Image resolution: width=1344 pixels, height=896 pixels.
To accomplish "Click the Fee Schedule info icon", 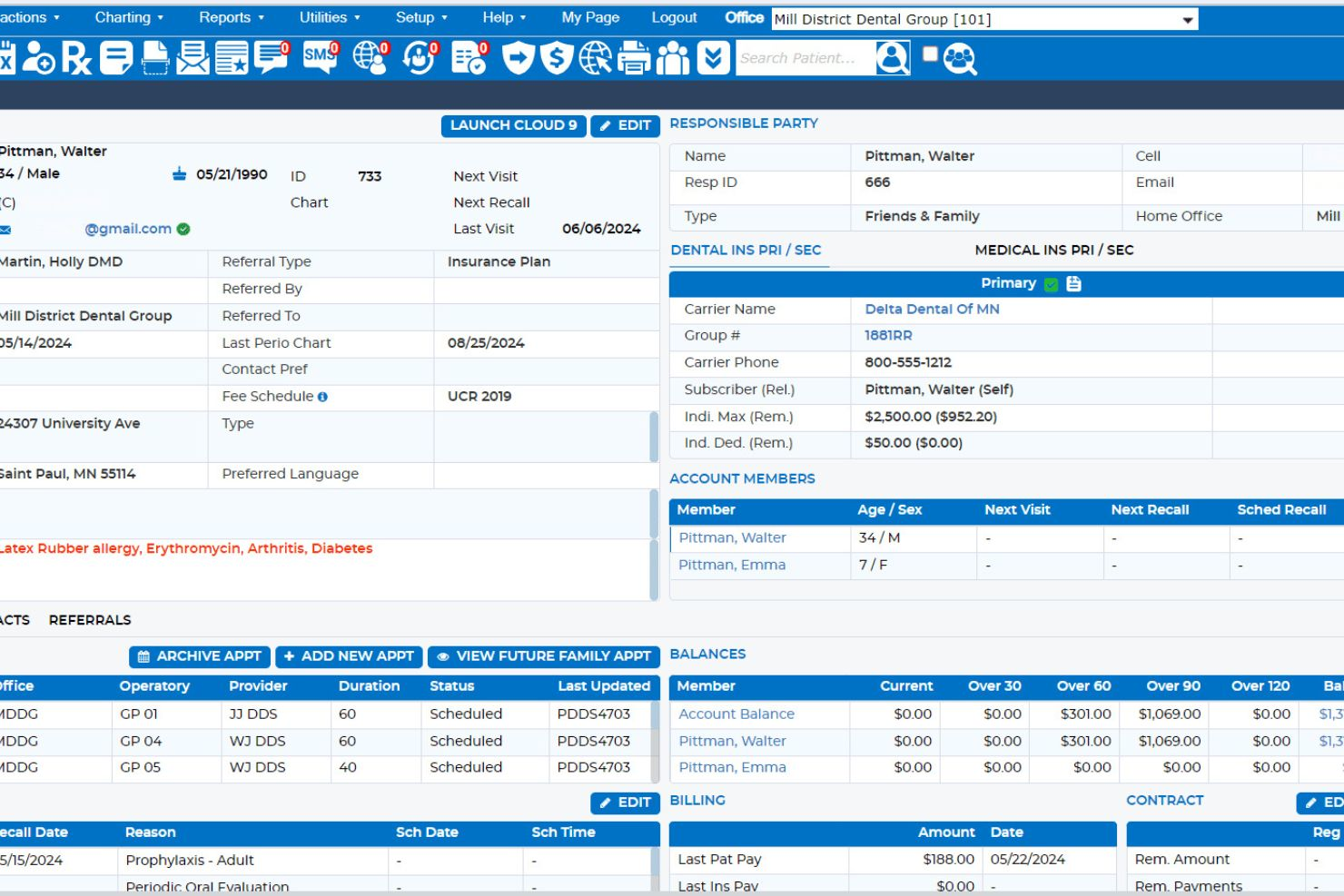I will pyautogui.click(x=322, y=397).
